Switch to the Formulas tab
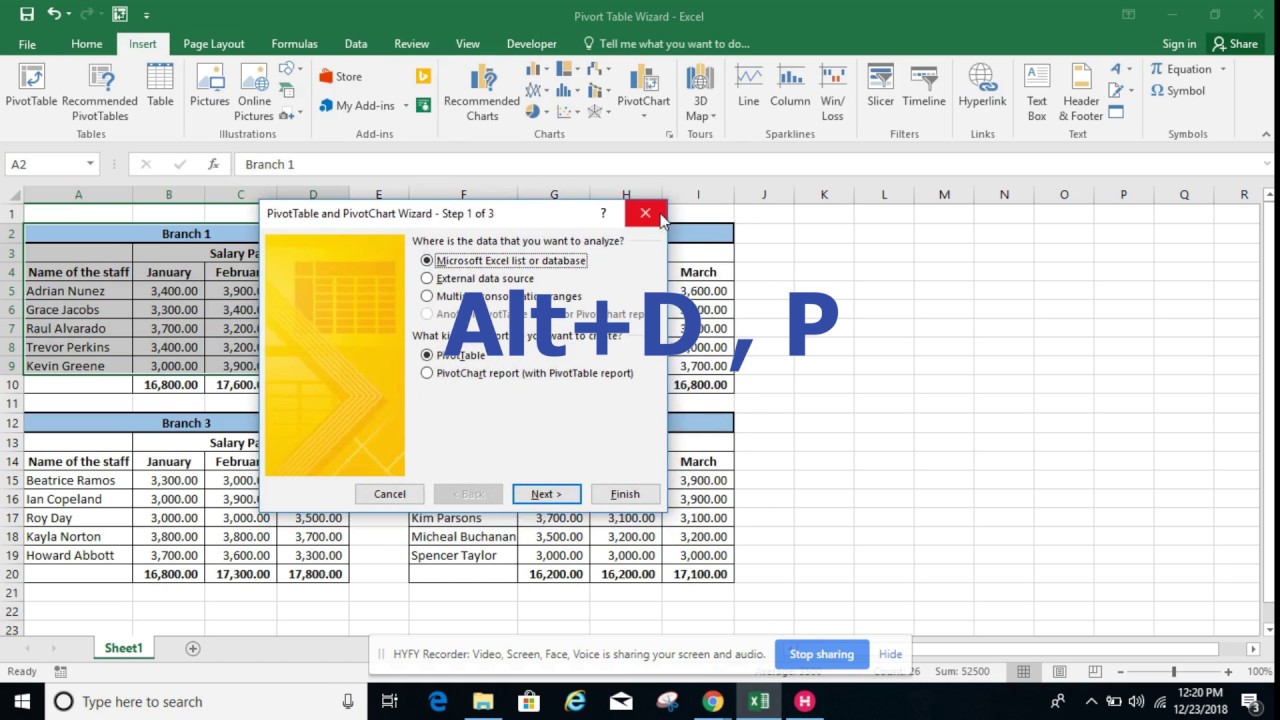This screenshot has width=1280, height=720. pyautogui.click(x=294, y=44)
